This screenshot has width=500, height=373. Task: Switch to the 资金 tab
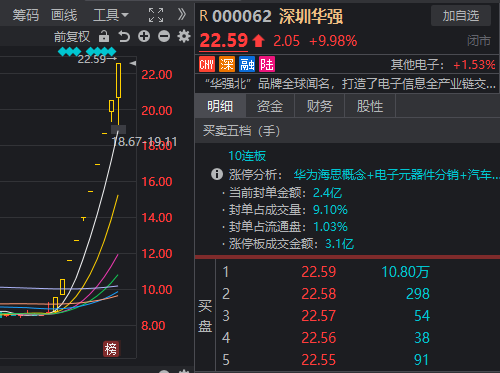click(270, 106)
